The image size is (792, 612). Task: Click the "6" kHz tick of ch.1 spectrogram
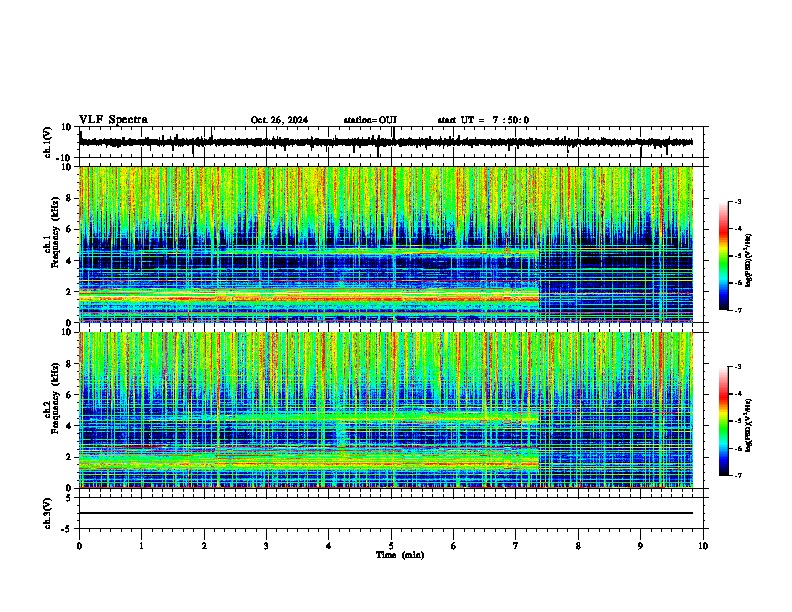click(x=70, y=229)
